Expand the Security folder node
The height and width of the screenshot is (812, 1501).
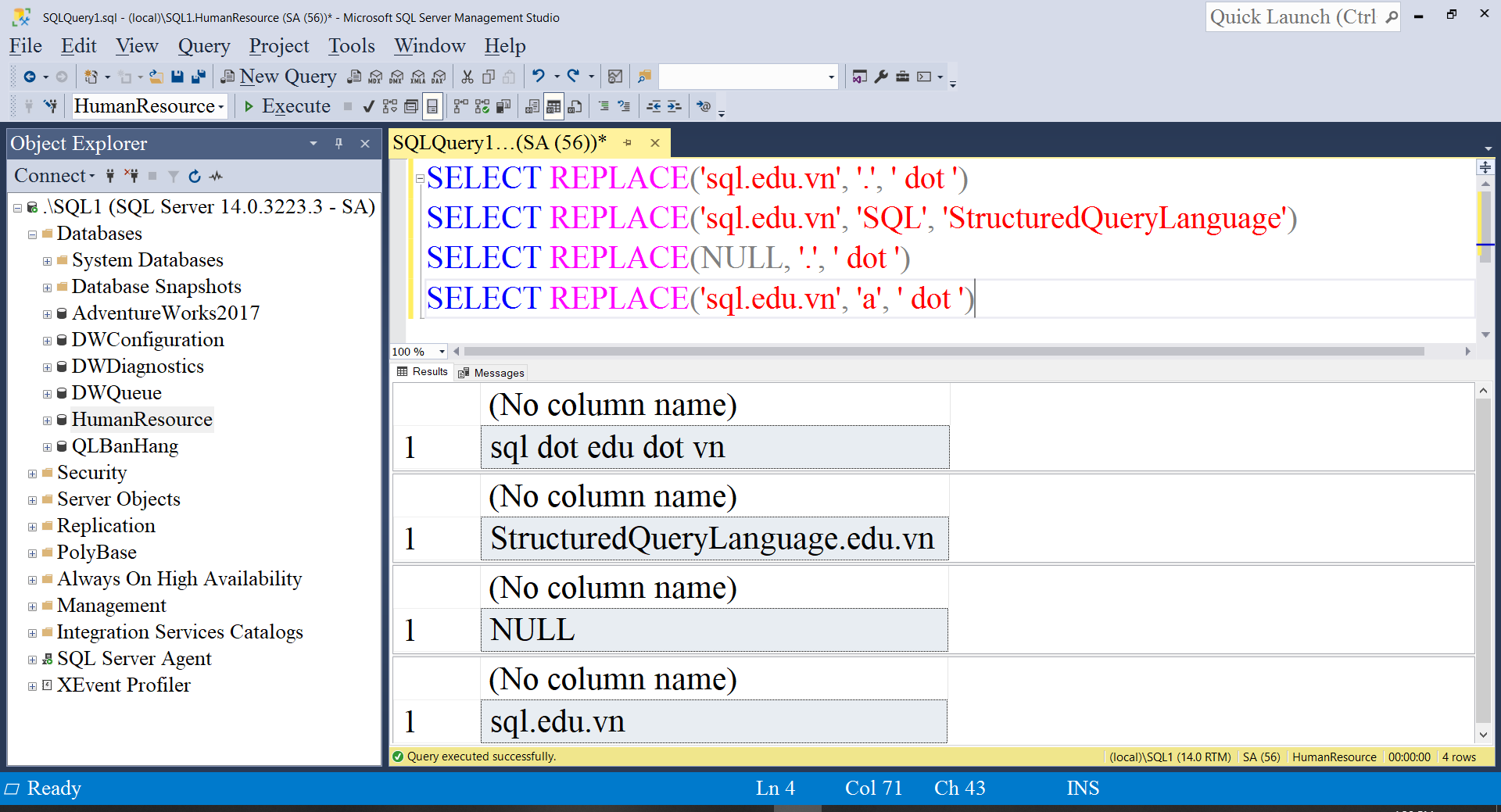[32, 474]
